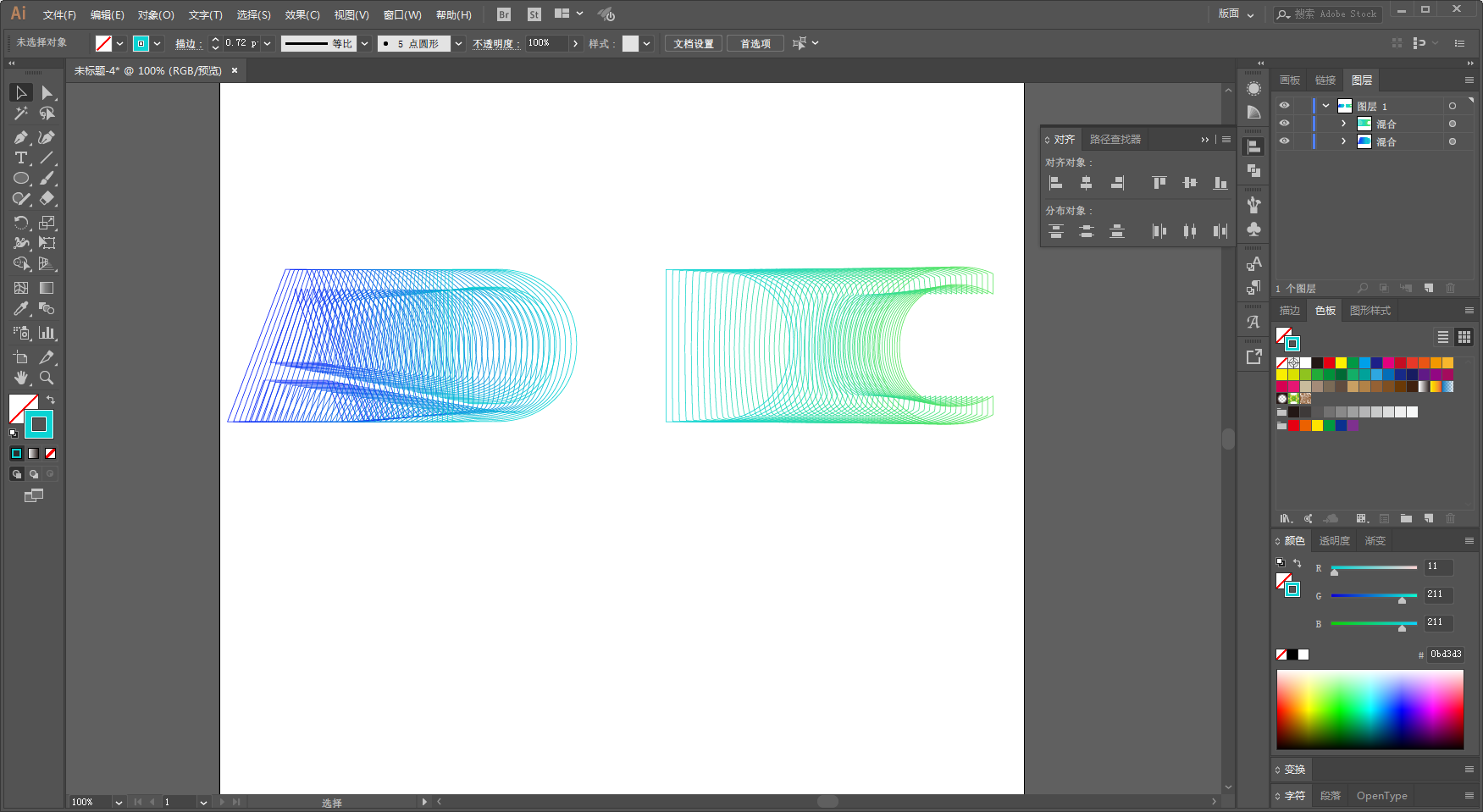Set paint mode to Color in toolbar

point(17,454)
